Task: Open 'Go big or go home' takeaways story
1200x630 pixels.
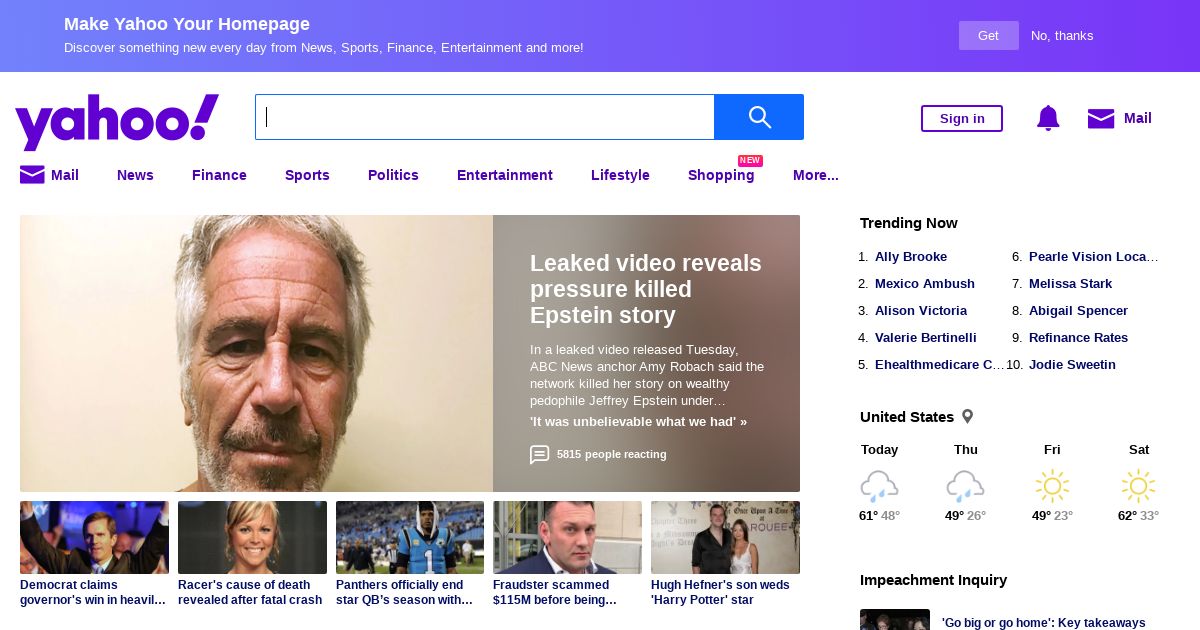Action: point(1043,622)
